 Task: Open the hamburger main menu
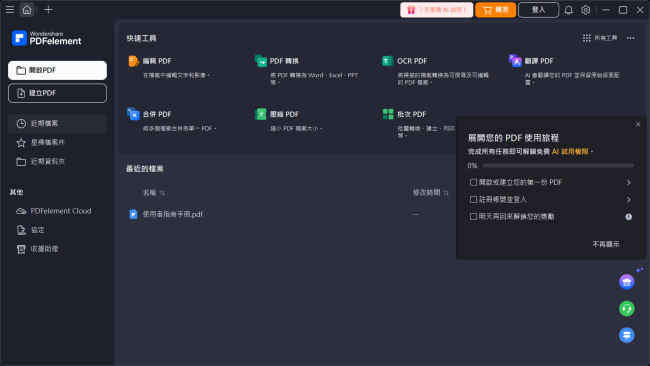(x=10, y=10)
